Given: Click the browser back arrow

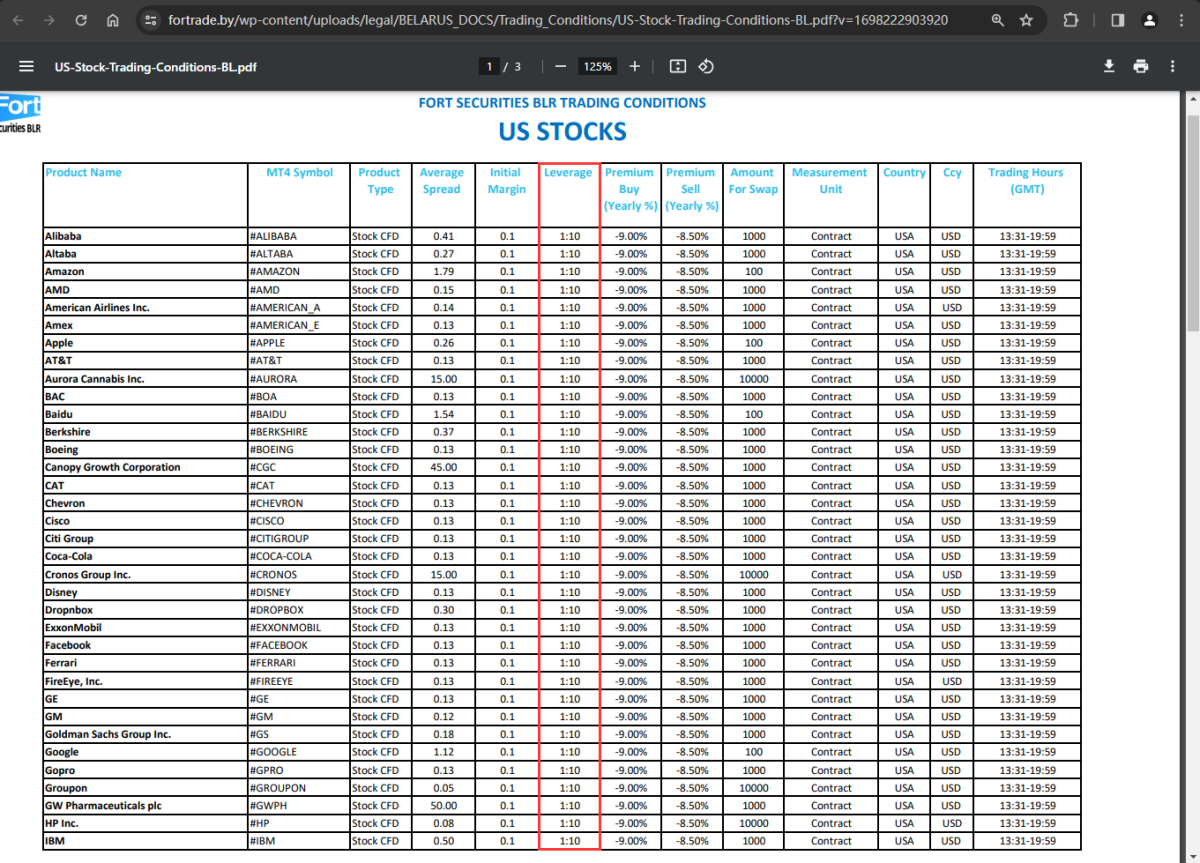Looking at the screenshot, I should [17, 20].
